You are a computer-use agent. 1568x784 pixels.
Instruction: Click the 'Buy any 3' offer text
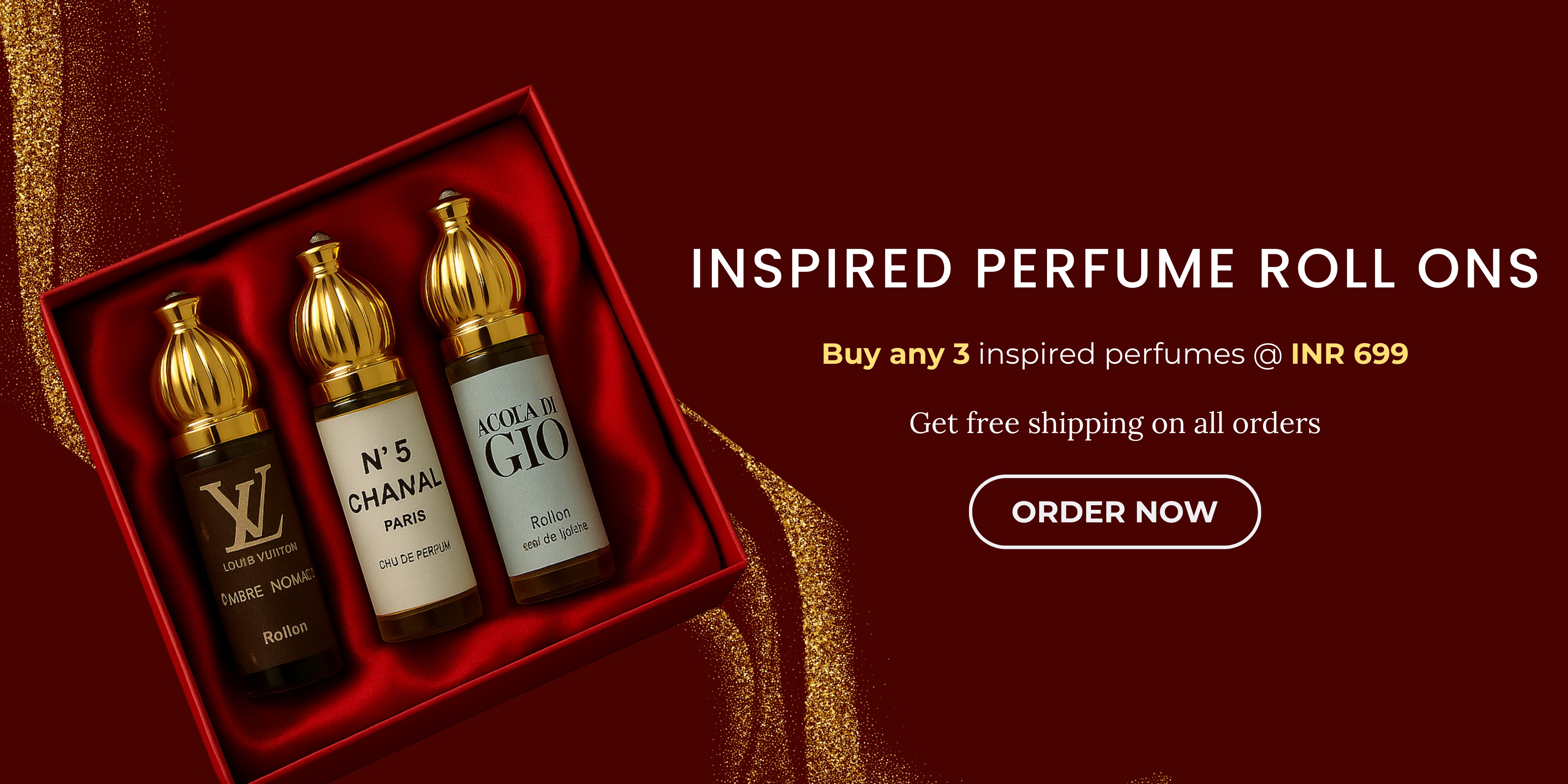896,354
